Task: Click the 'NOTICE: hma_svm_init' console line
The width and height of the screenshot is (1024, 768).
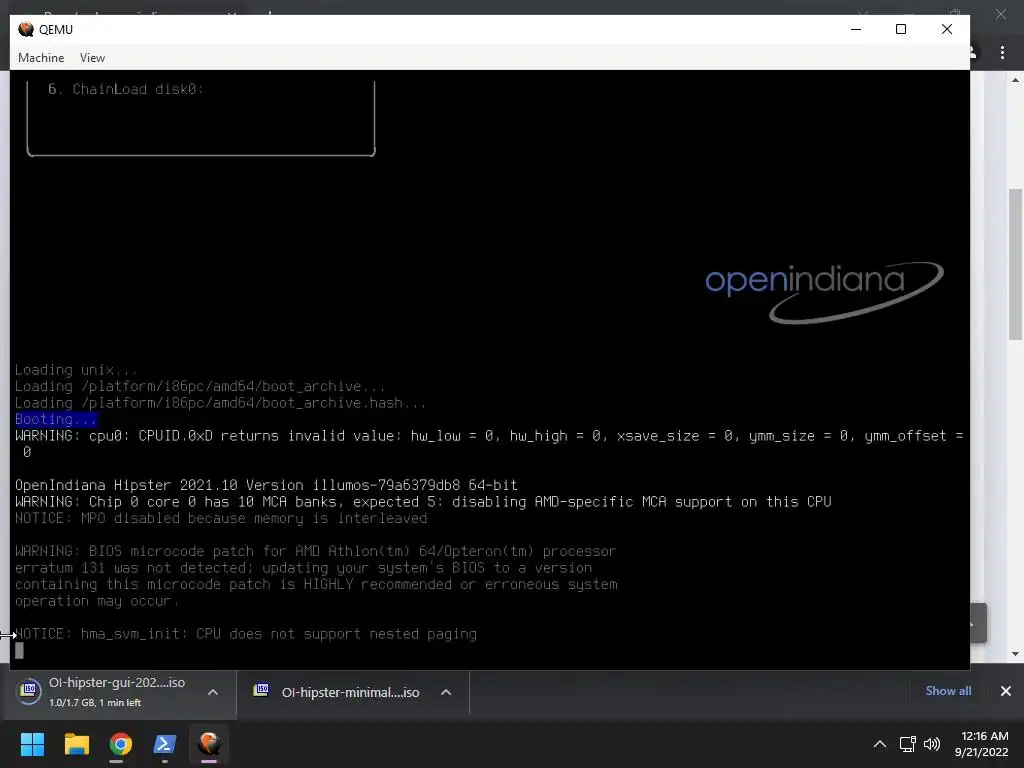Action: (x=246, y=634)
